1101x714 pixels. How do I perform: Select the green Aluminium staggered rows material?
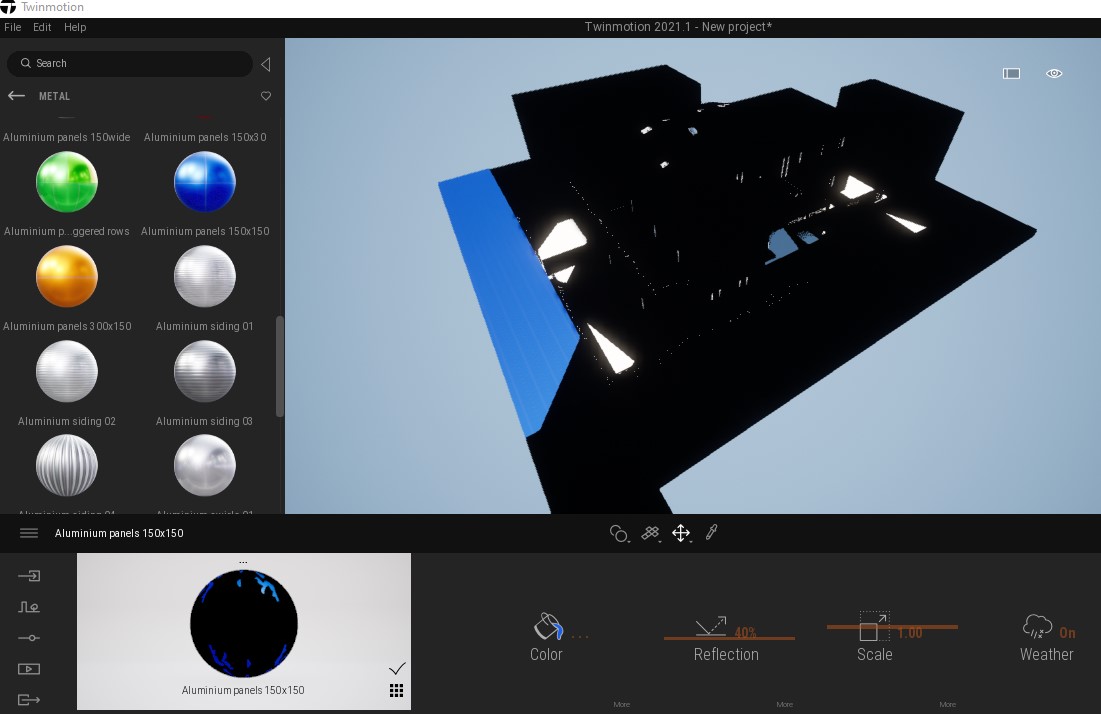click(x=67, y=182)
